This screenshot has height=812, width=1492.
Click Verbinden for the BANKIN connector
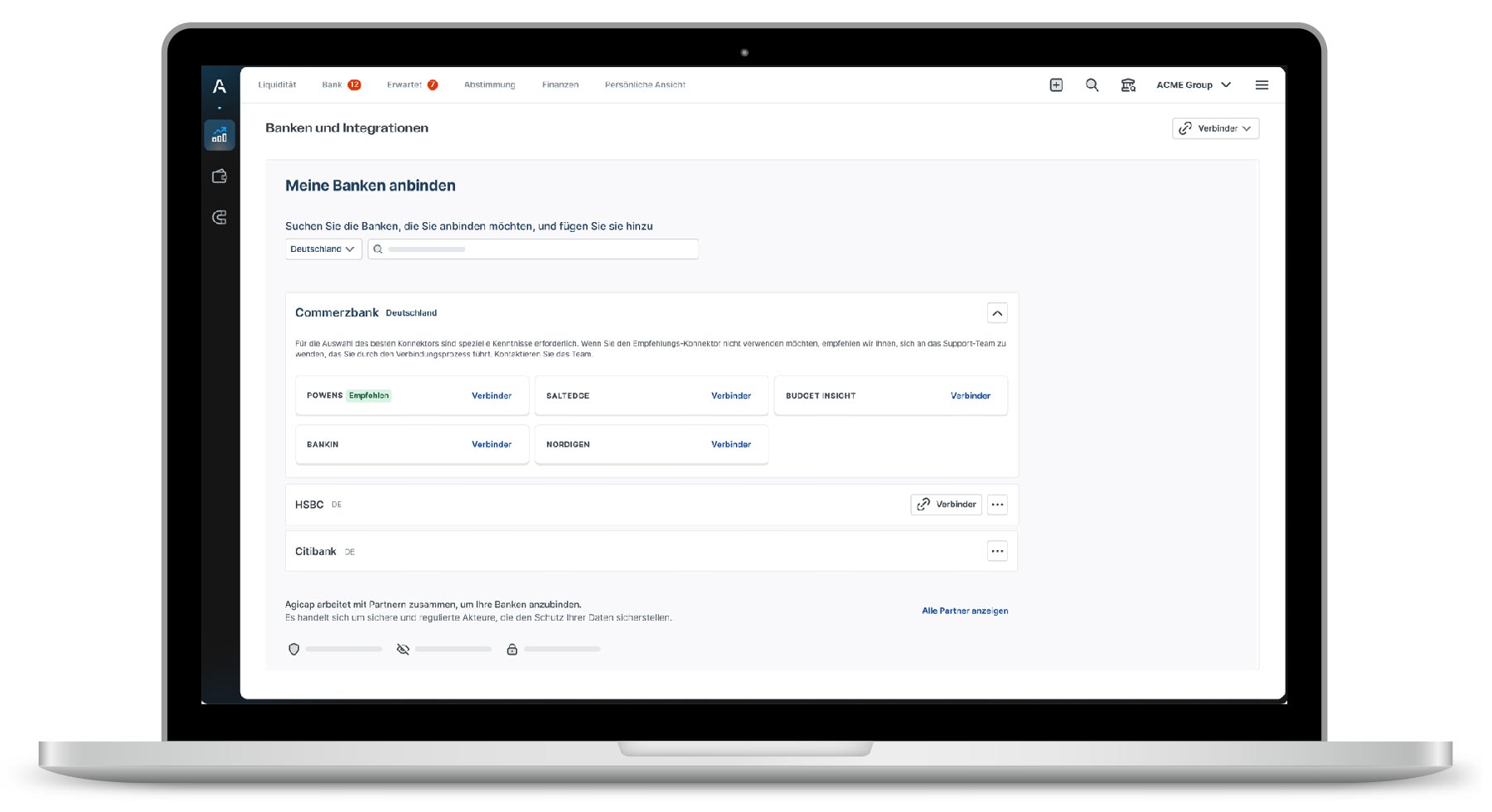pyautogui.click(x=492, y=444)
